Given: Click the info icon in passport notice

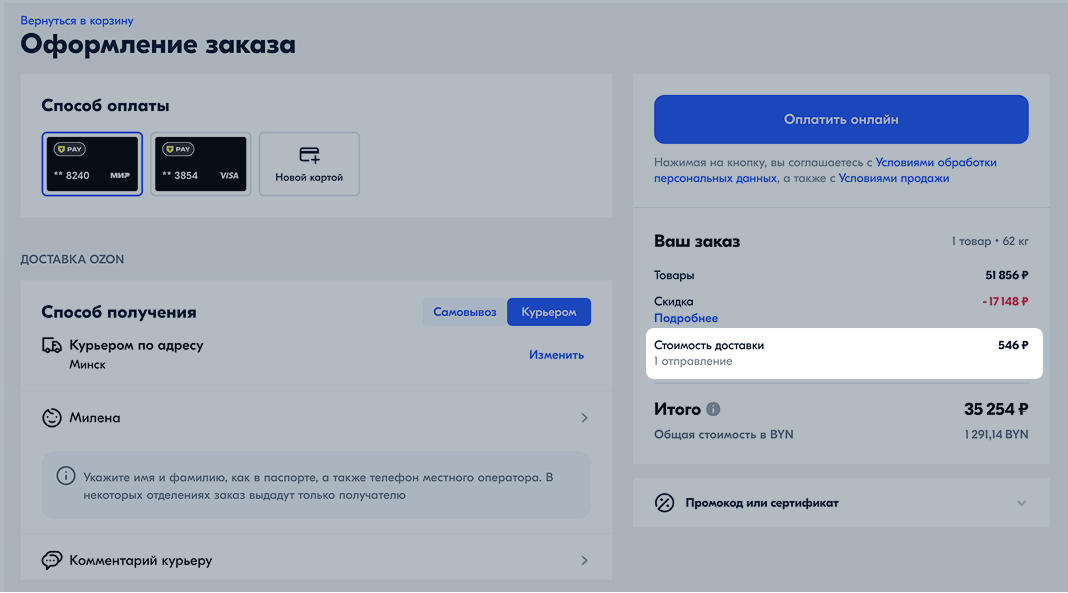Looking at the screenshot, I should (x=65, y=476).
